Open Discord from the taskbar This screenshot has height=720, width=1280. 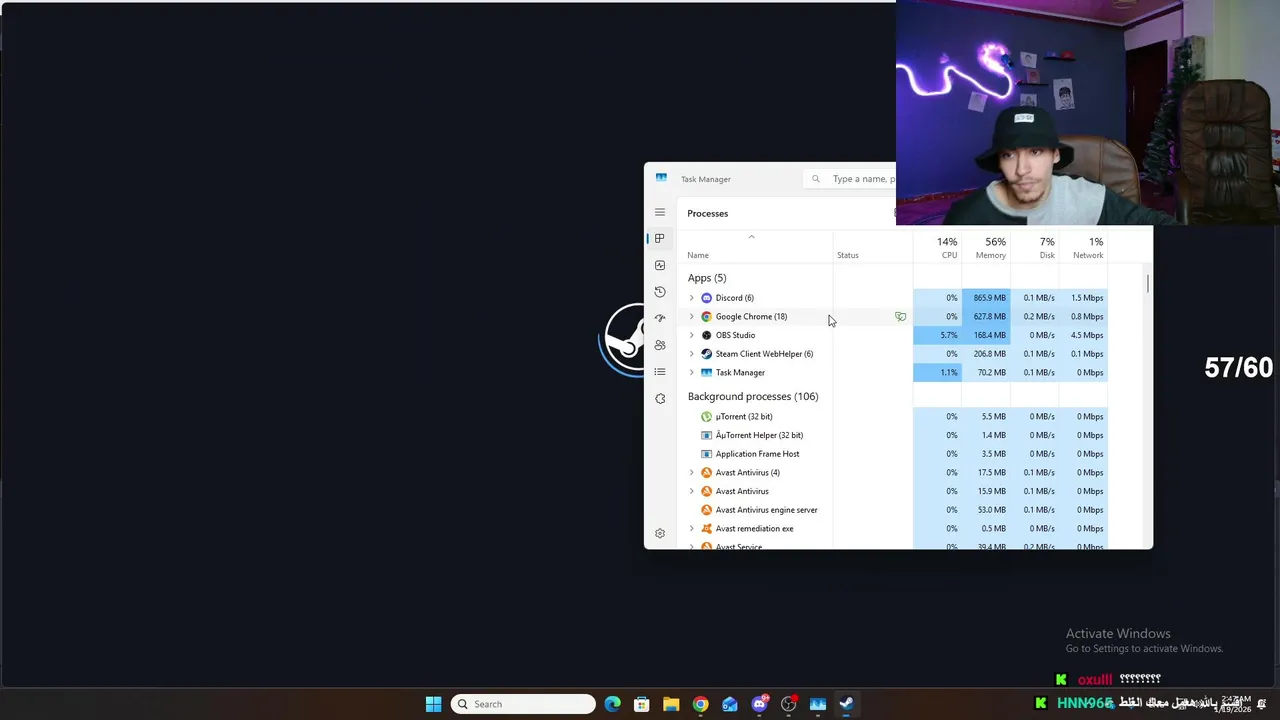[759, 704]
